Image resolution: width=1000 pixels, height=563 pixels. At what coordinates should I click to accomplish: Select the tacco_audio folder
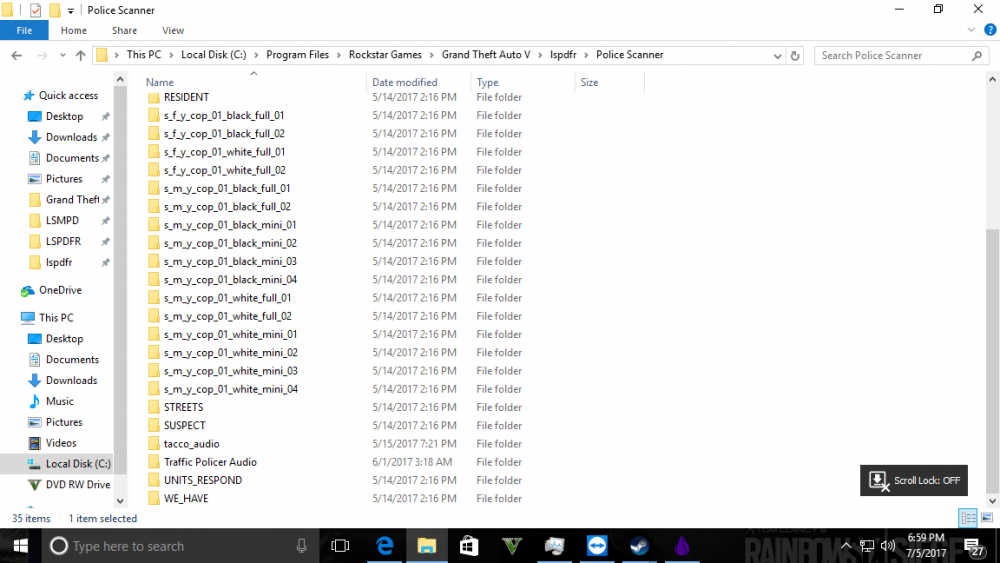191,444
